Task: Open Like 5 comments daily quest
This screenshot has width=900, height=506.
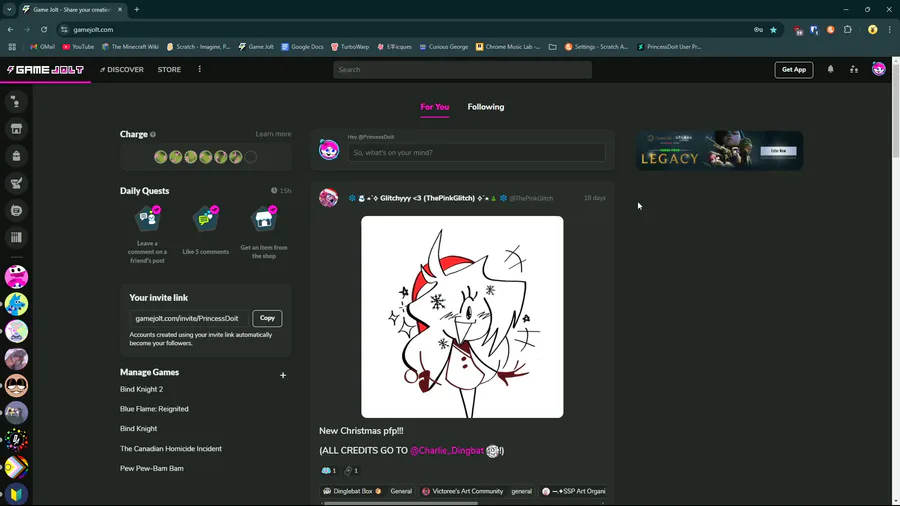Action: pyautogui.click(x=205, y=230)
